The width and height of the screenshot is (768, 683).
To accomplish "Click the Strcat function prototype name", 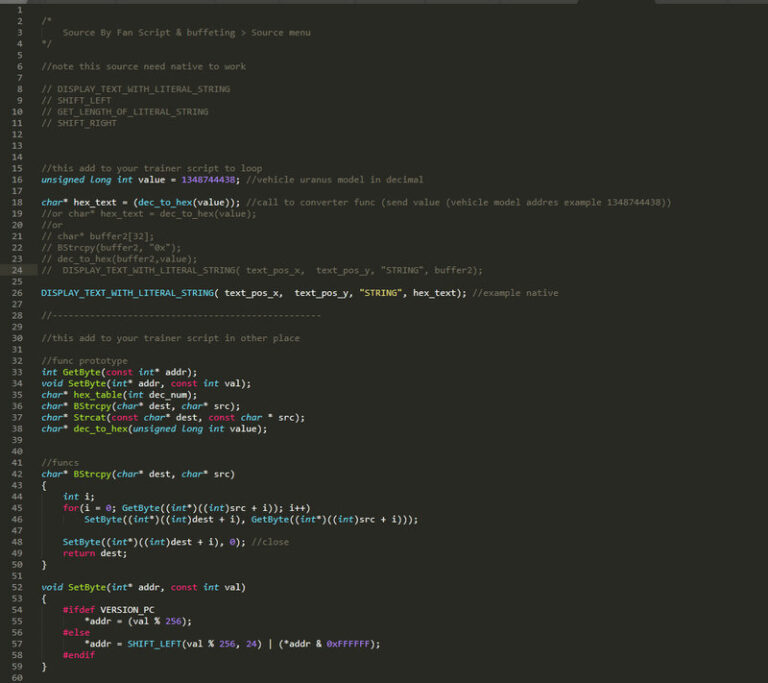I will (92, 417).
